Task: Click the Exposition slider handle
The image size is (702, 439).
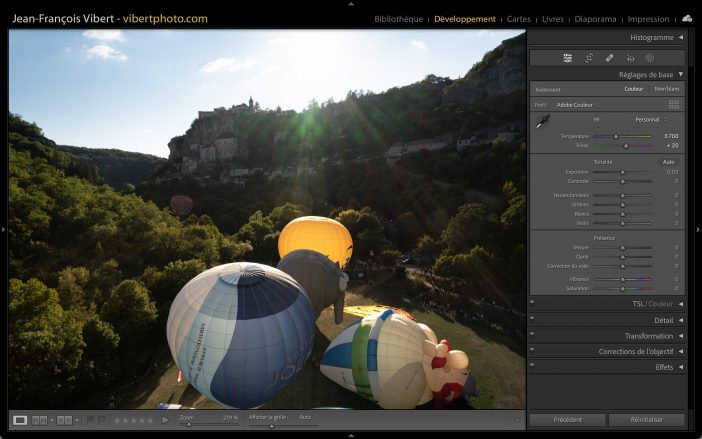Action: click(623, 172)
